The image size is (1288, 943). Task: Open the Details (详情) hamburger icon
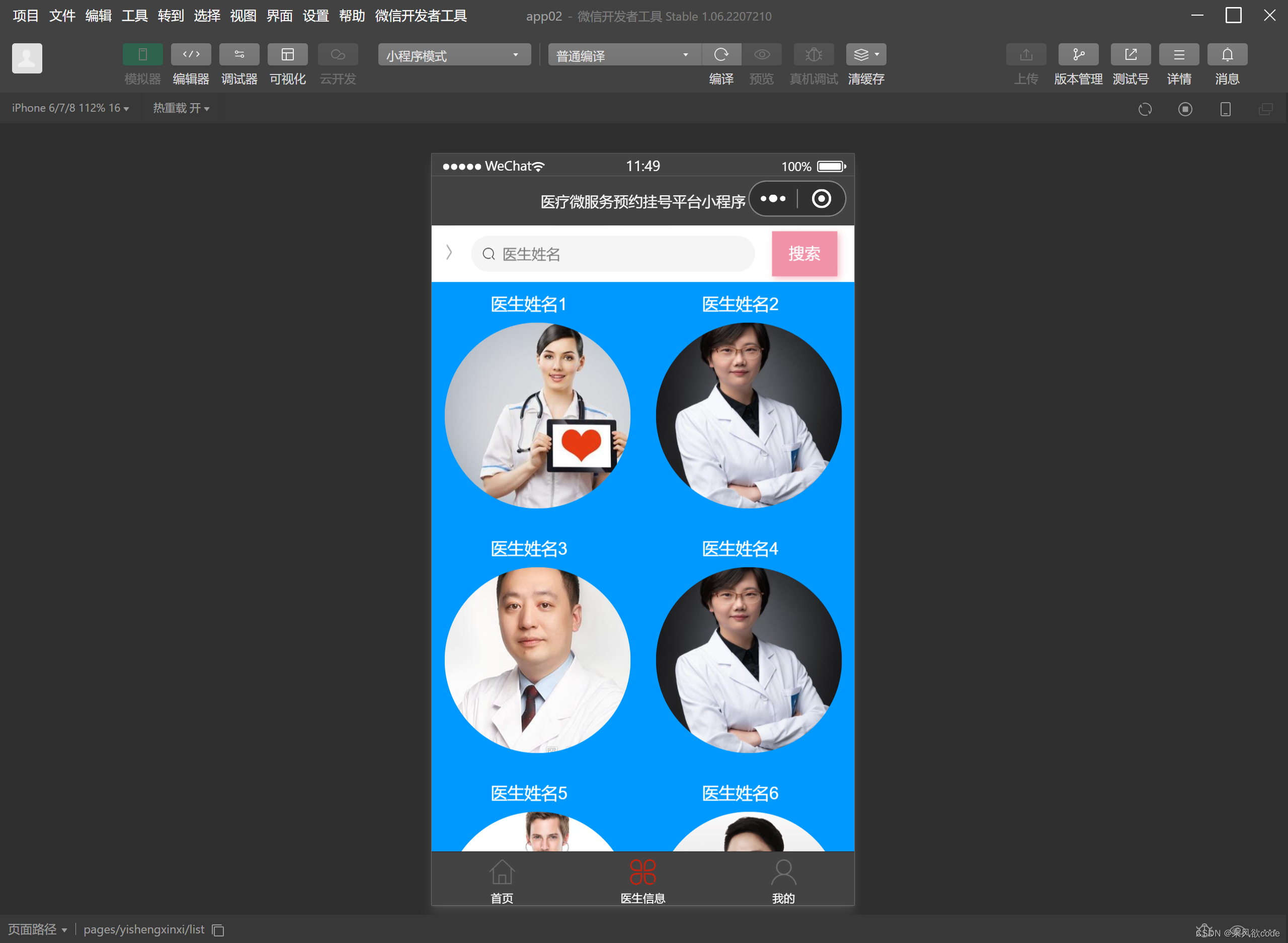[x=1178, y=55]
